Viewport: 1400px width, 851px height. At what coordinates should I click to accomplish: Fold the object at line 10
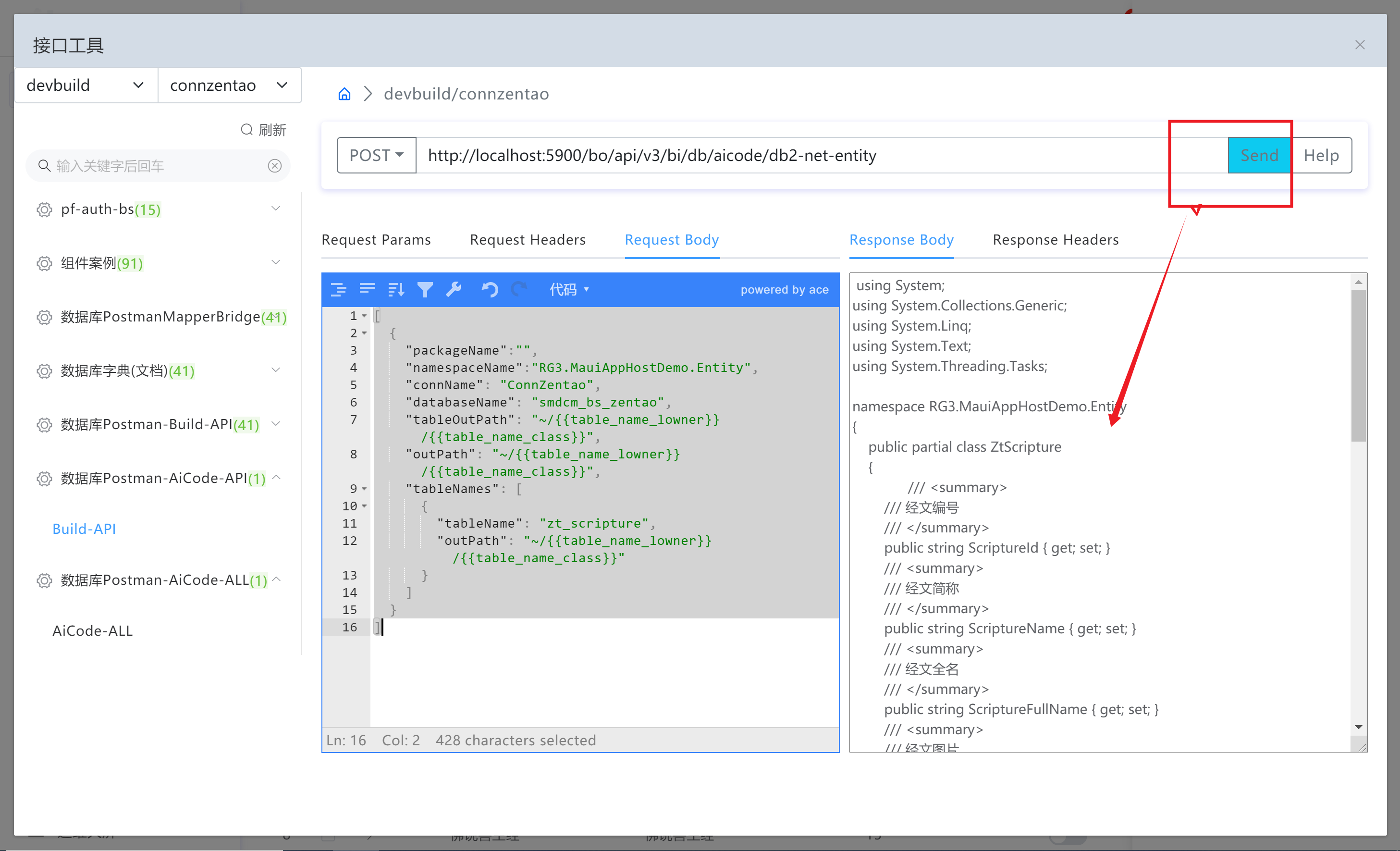pos(364,506)
